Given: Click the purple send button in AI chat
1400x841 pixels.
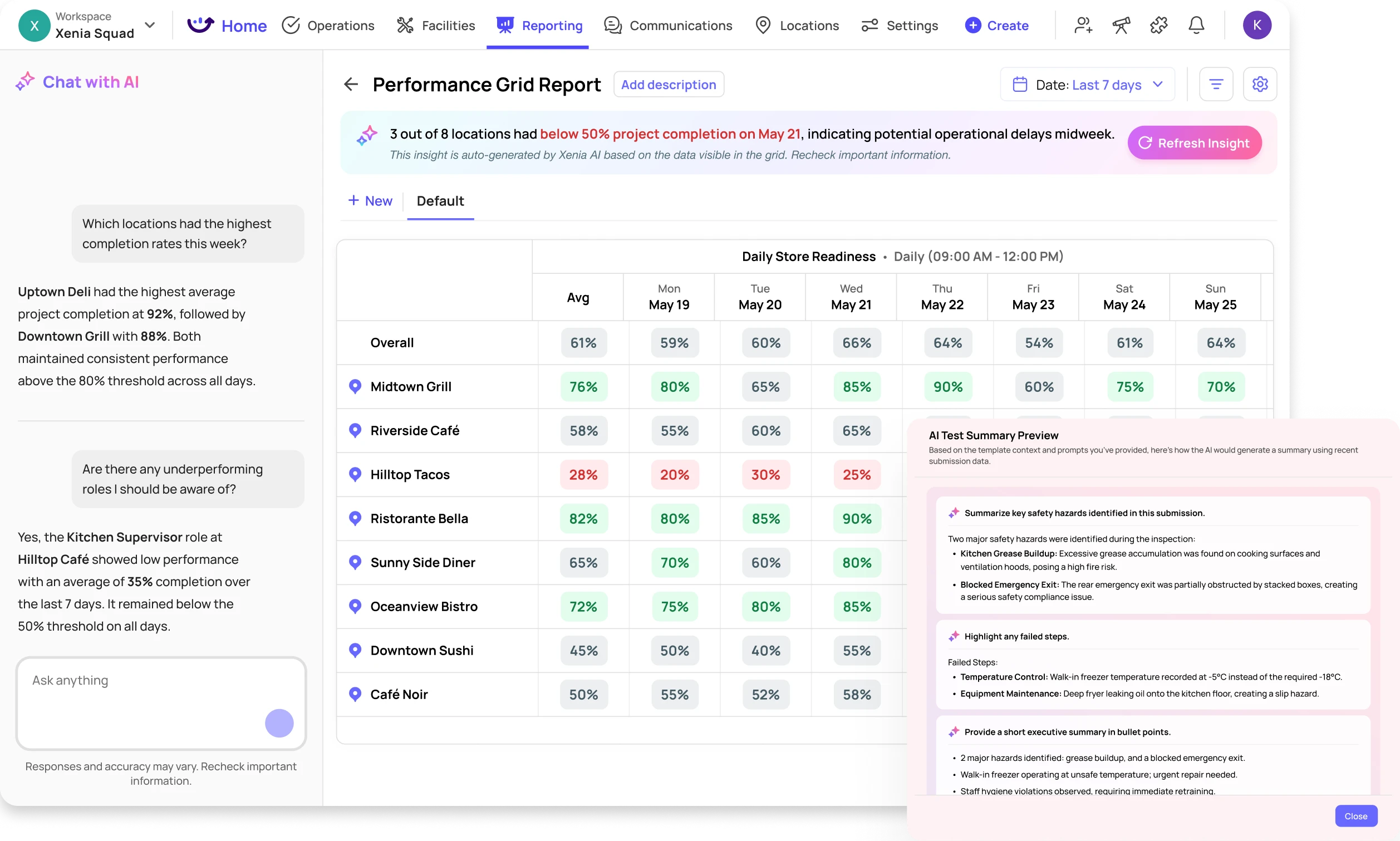Looking at the screenshot, I should point(278,722).
